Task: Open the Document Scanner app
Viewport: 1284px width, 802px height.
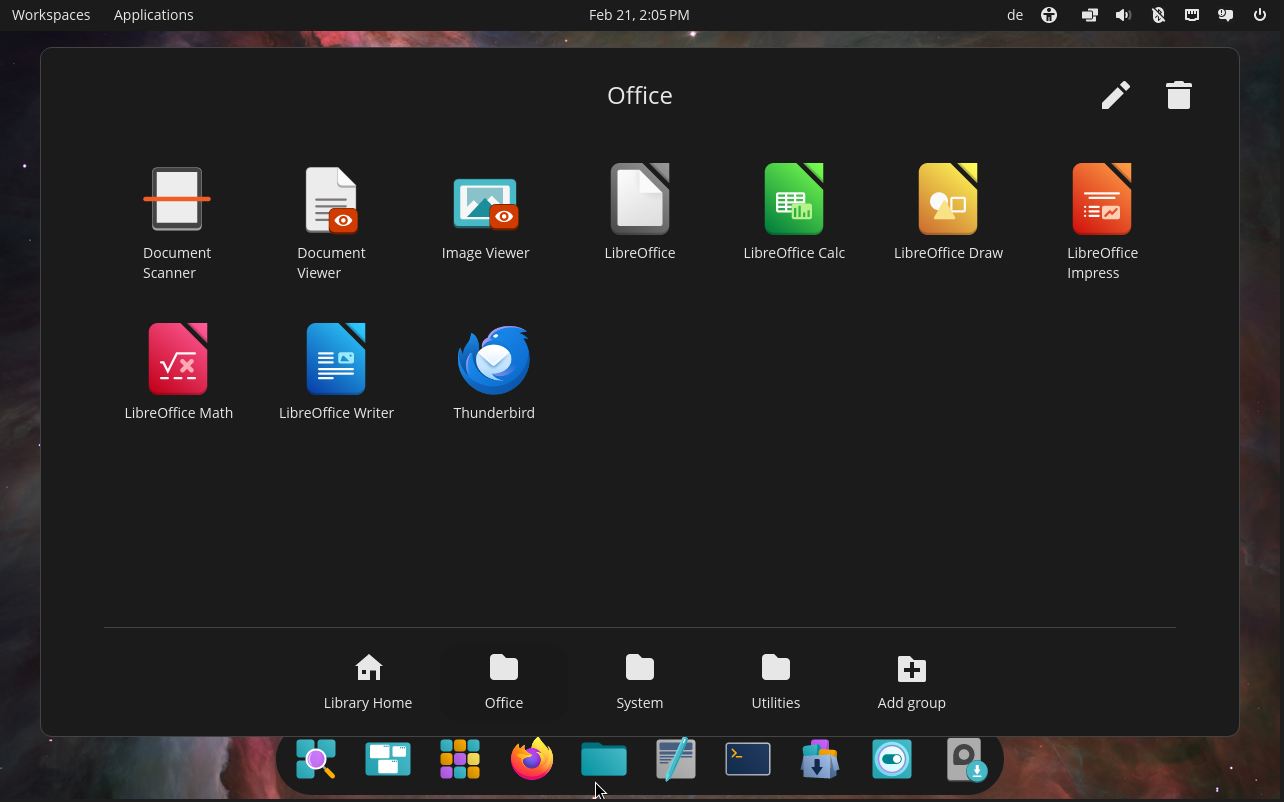Action: (x=177, y=222)
